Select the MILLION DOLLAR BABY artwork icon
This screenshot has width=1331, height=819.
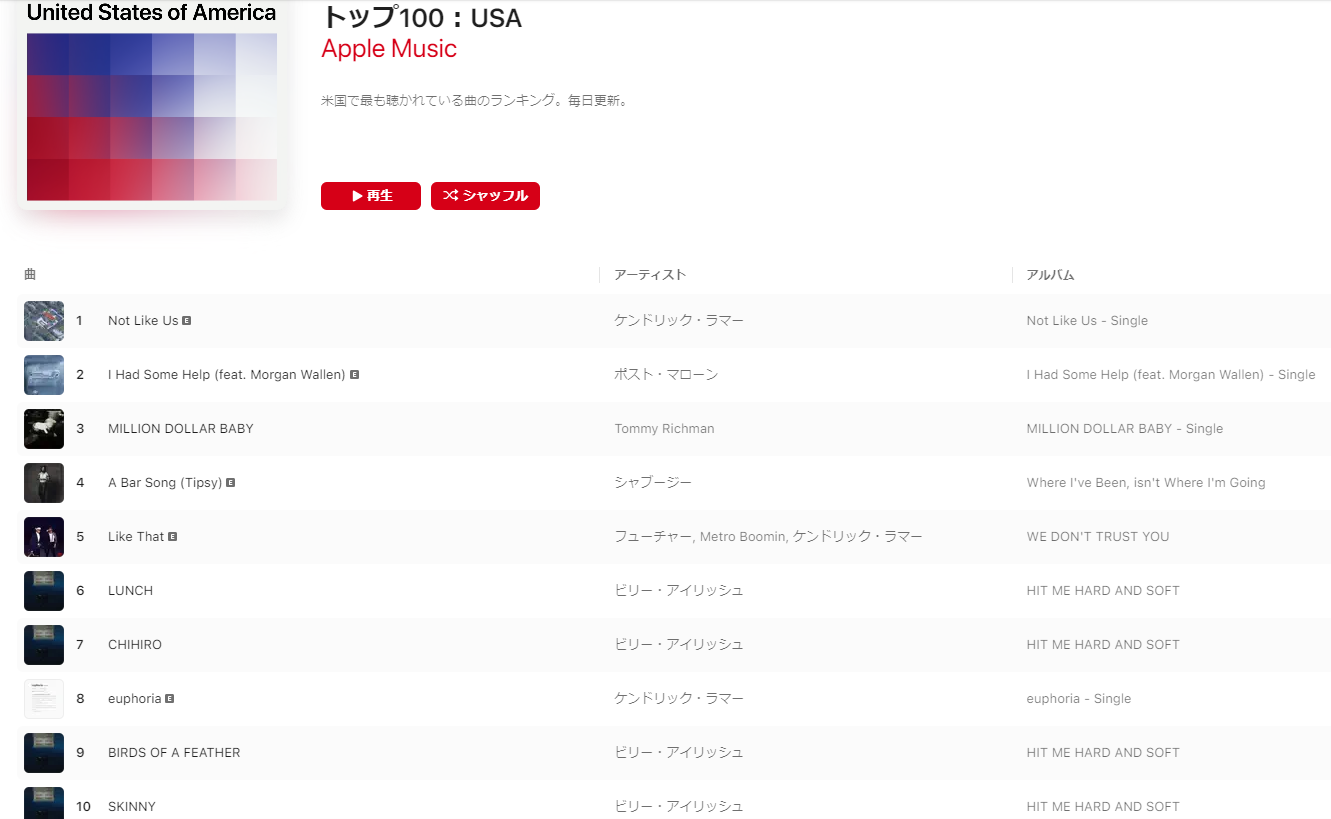(44, 429)
